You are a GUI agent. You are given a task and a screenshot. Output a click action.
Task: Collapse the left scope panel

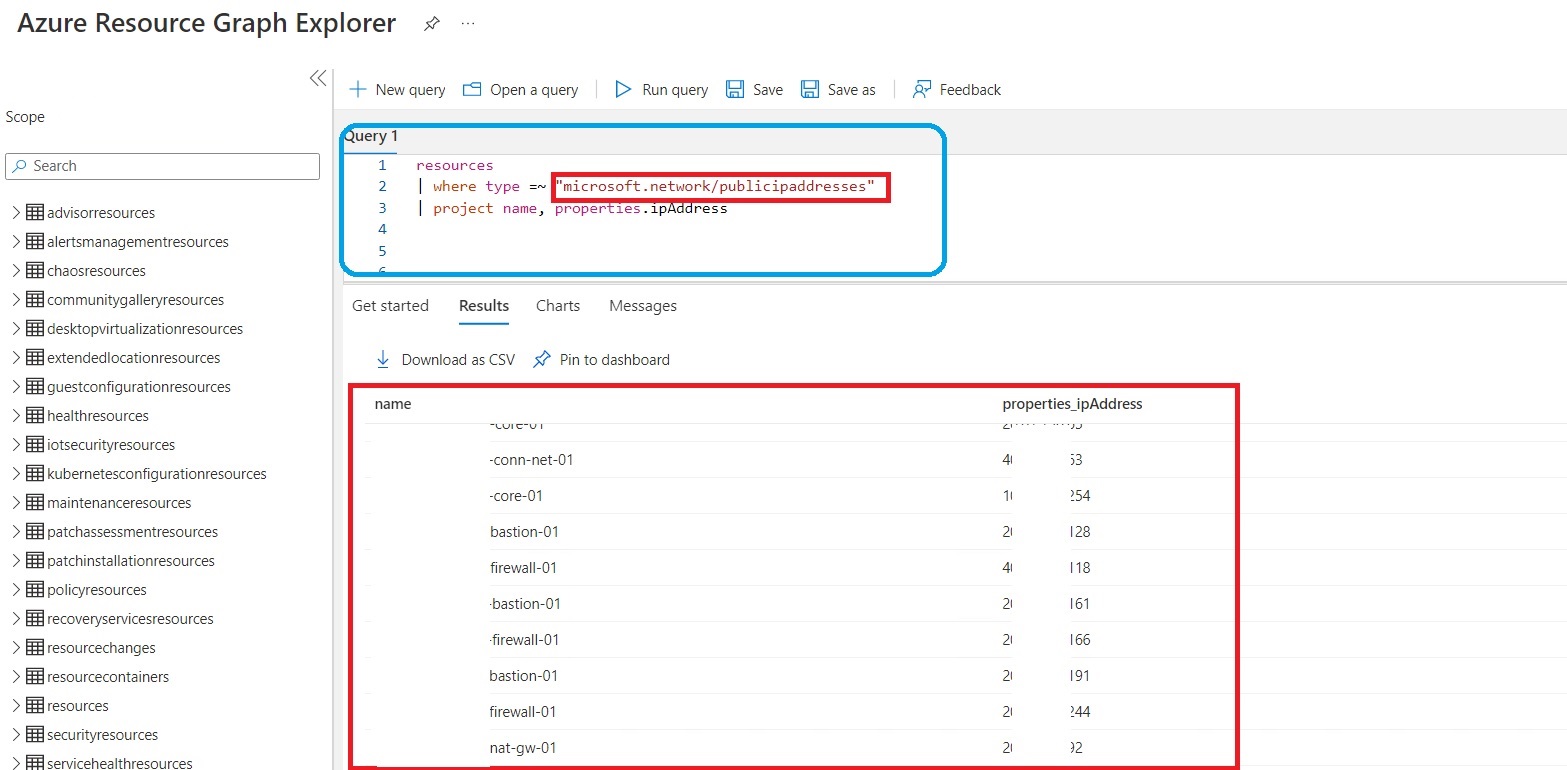[x=317, y=78]
